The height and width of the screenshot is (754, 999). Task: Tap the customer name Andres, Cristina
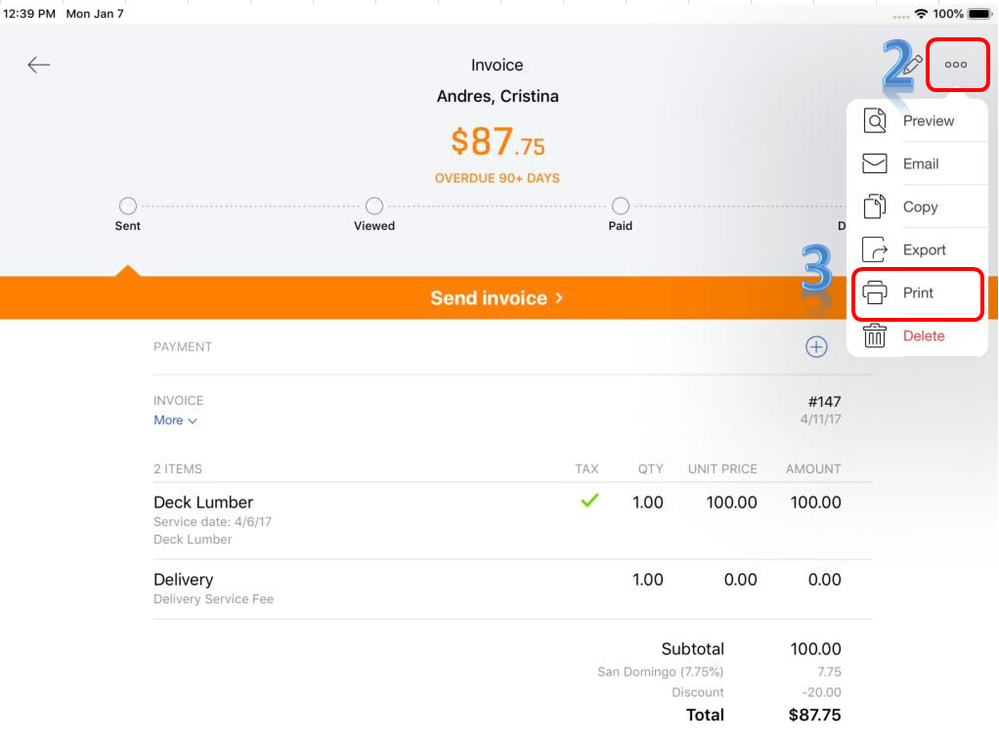tap(497, 96)
